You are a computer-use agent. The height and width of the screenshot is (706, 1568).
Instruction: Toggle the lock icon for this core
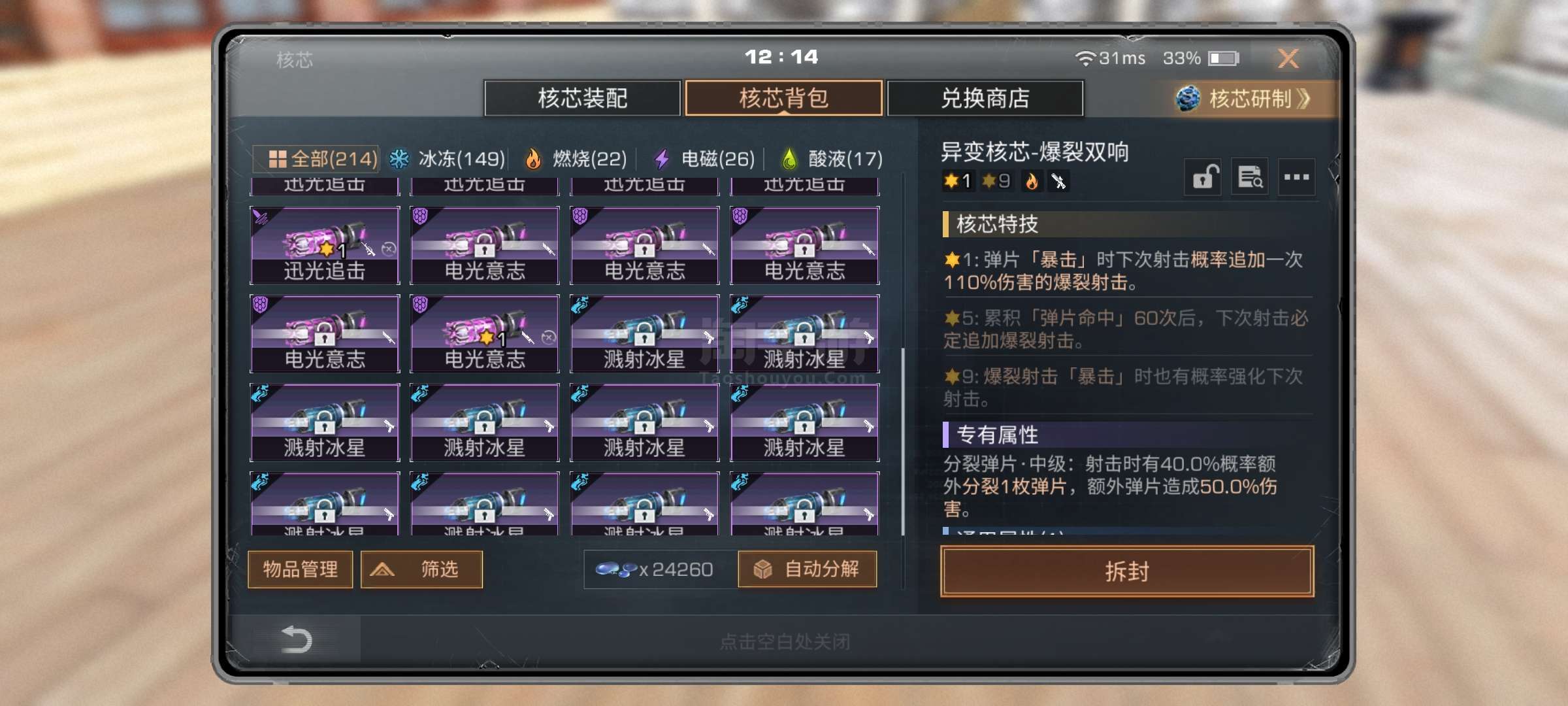coord(1202,176)
